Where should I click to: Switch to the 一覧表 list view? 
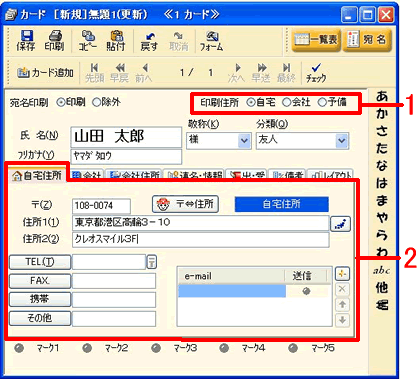tap(316, 40)
